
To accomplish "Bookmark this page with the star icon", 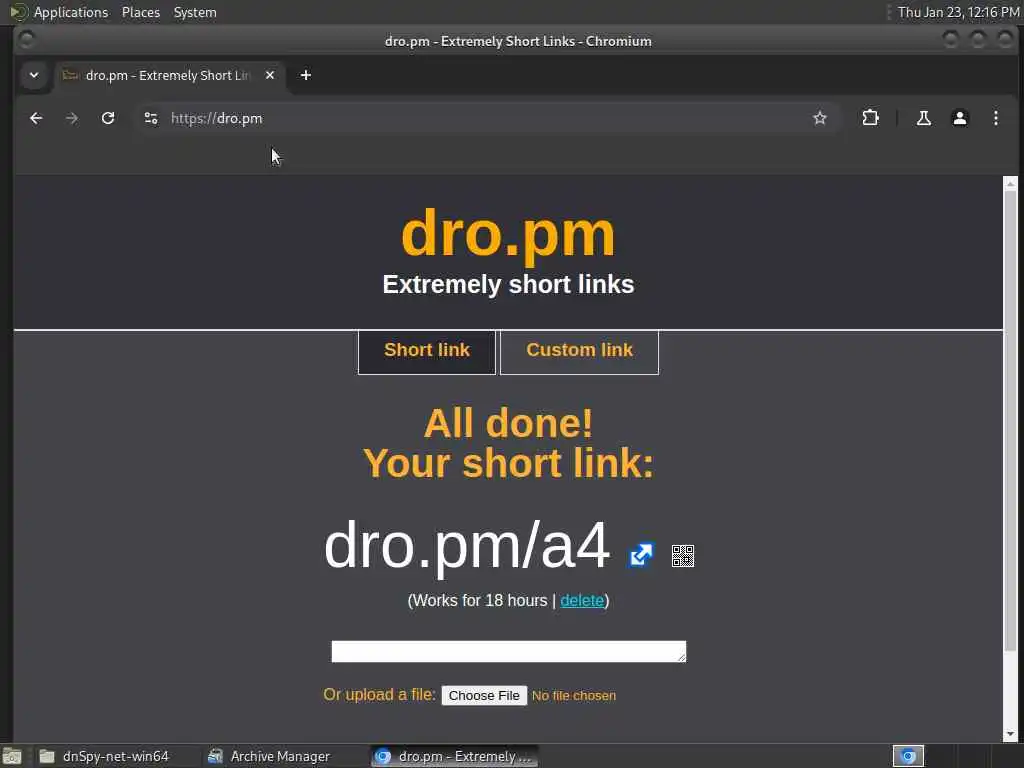I will pyautogui.click(x=820, y=118).
